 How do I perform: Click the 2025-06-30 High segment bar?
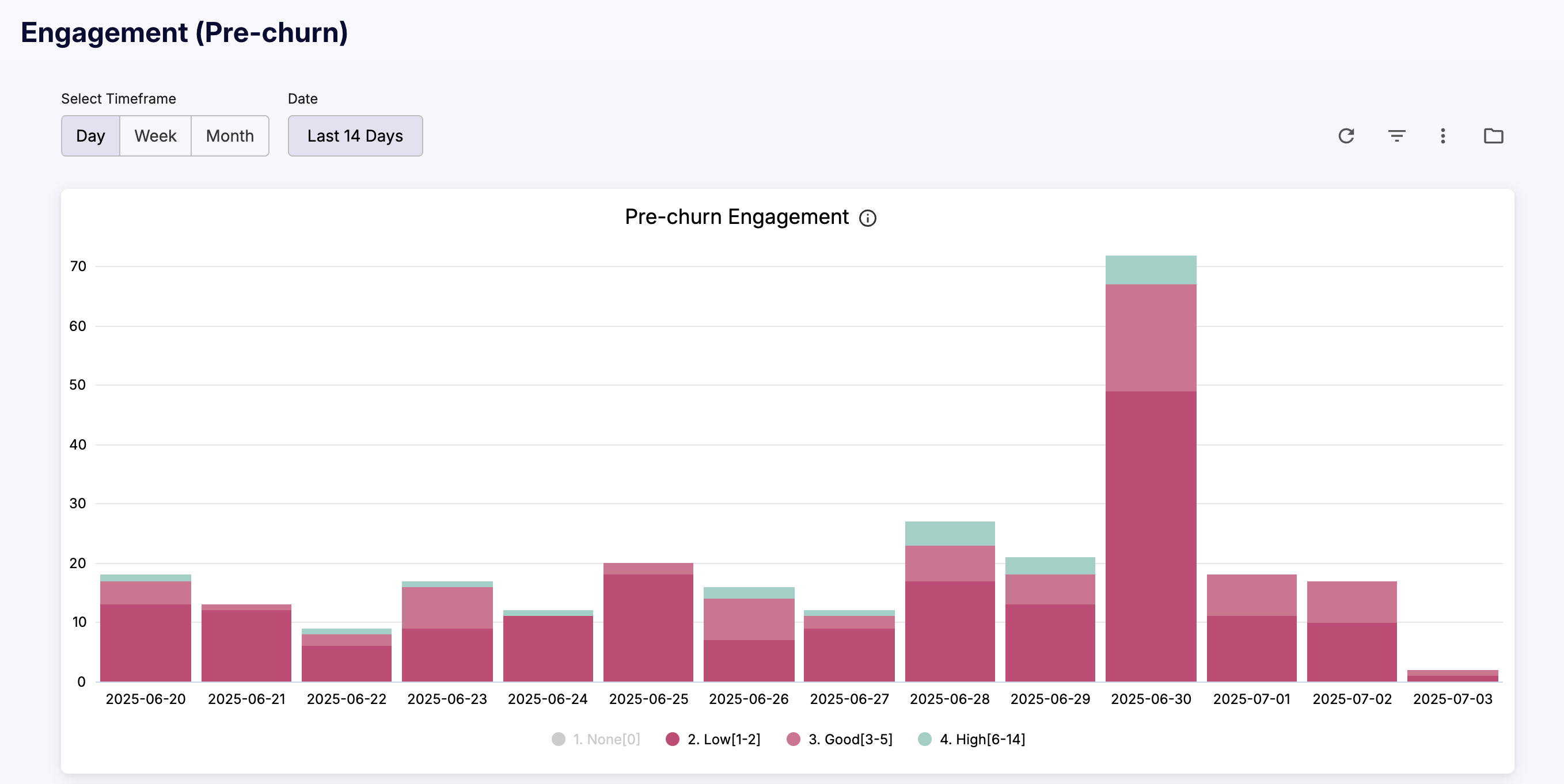point(1151,270)
